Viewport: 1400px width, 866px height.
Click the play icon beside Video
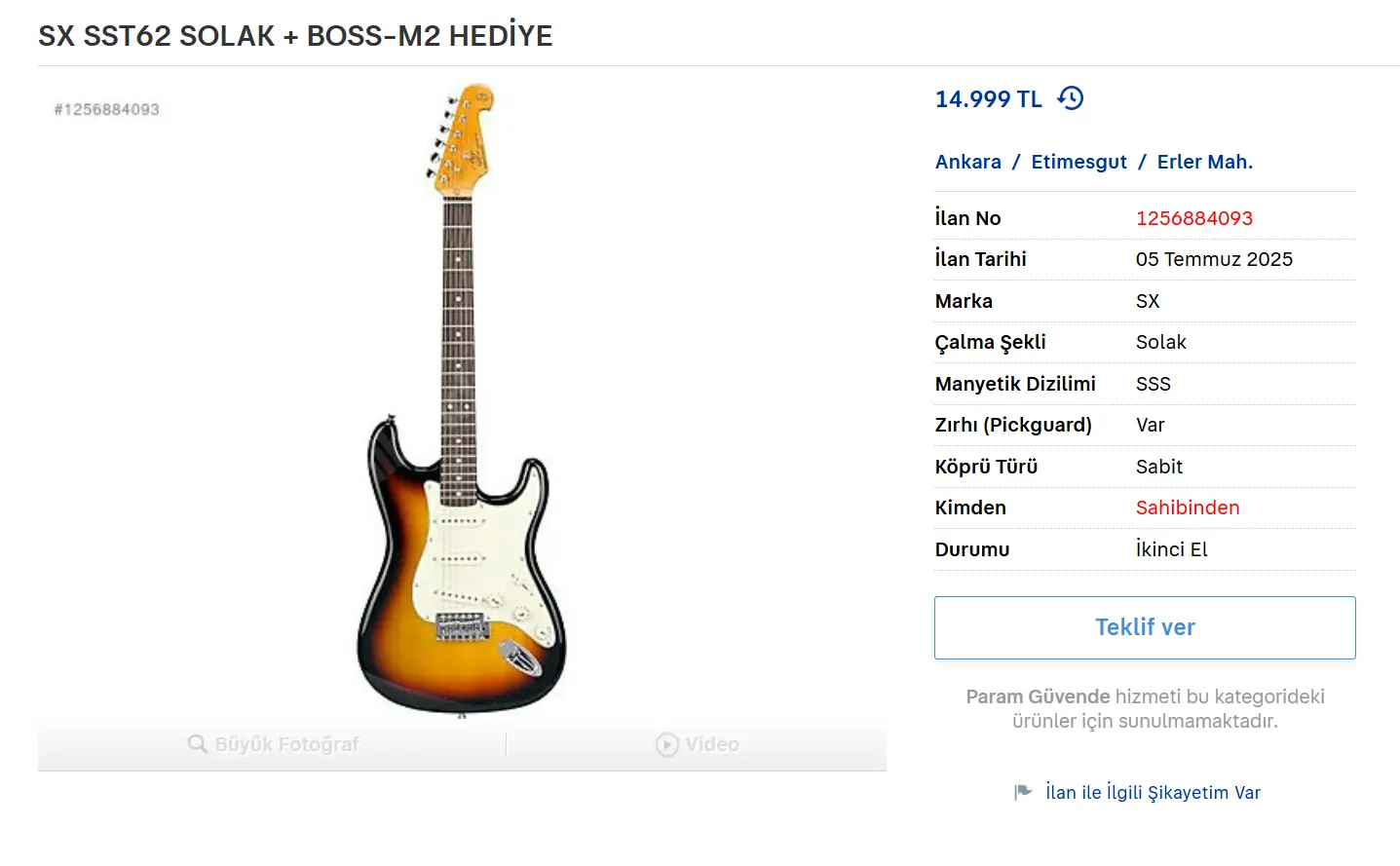667,744
